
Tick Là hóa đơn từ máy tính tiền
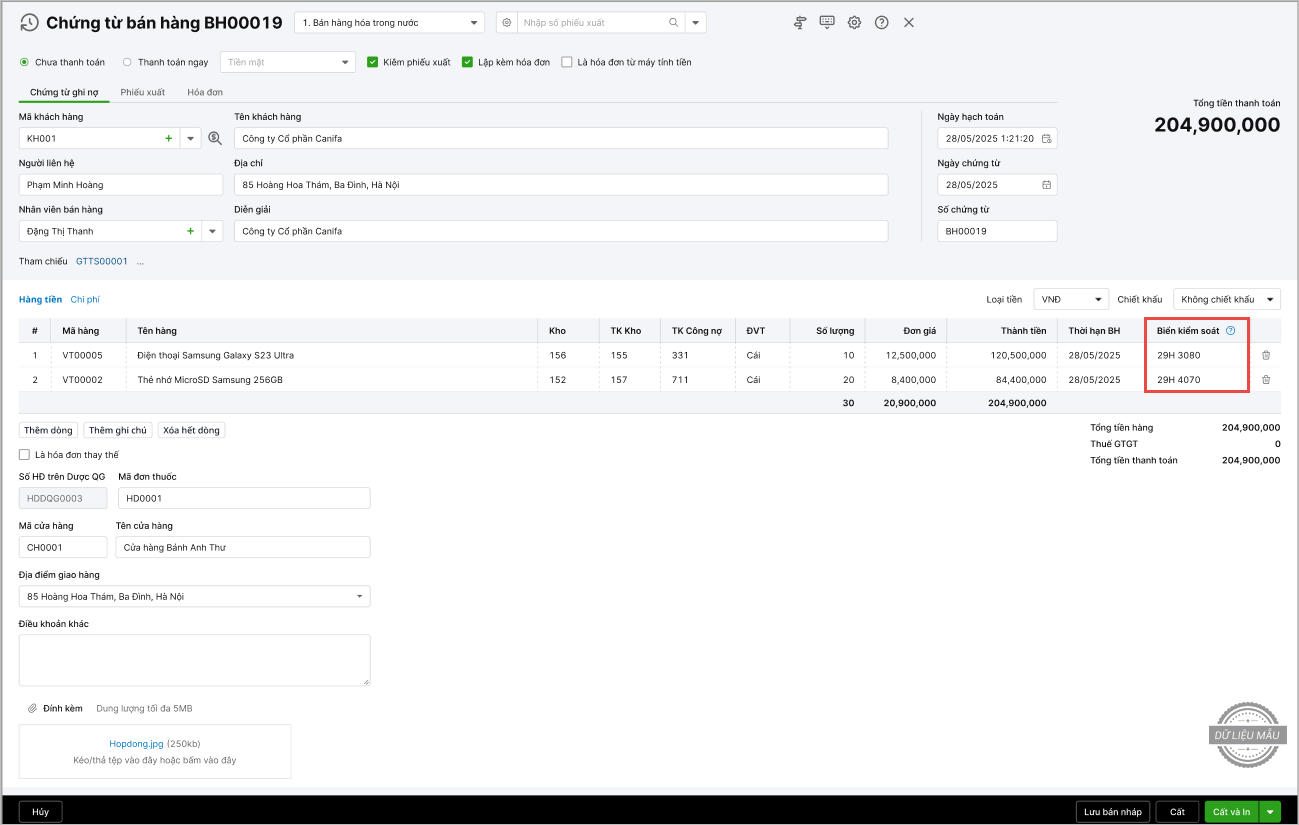point(567,62)
